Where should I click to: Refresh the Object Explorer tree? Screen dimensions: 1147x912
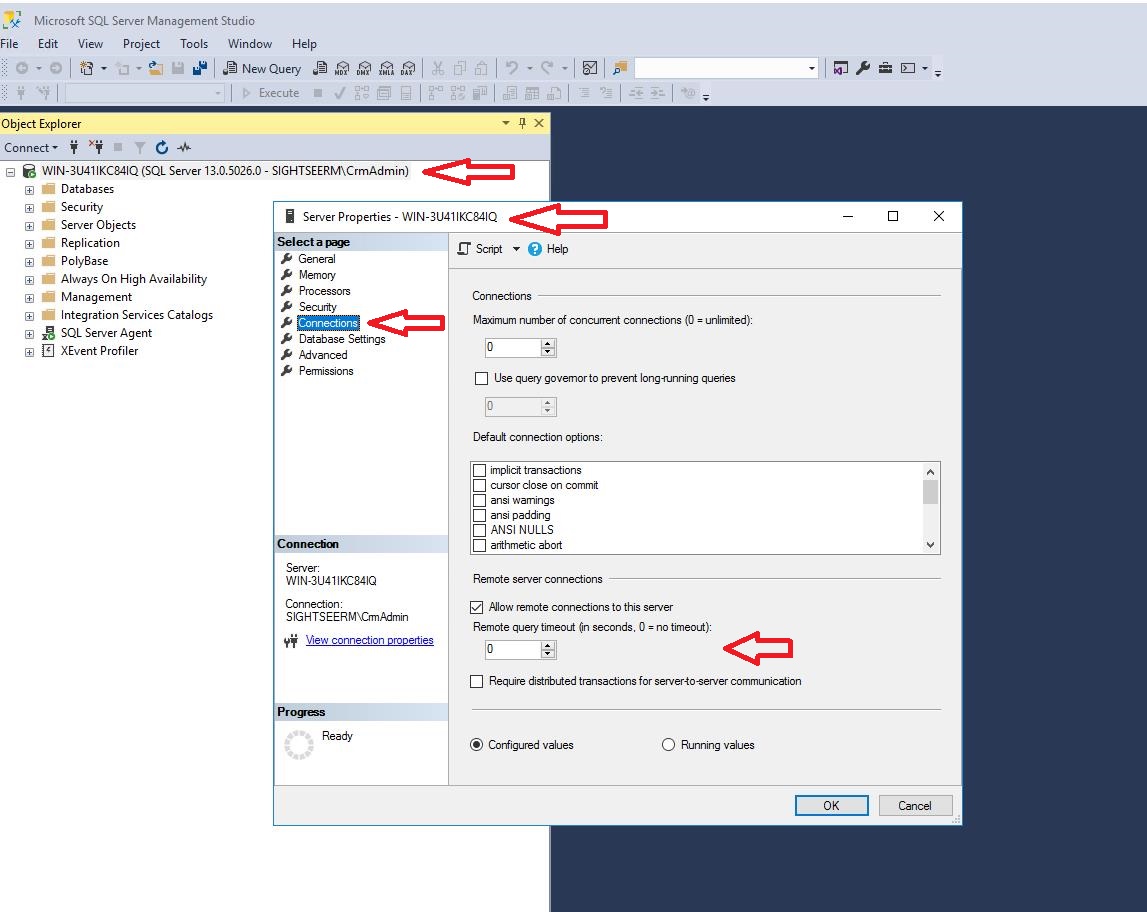coord(162,147)
